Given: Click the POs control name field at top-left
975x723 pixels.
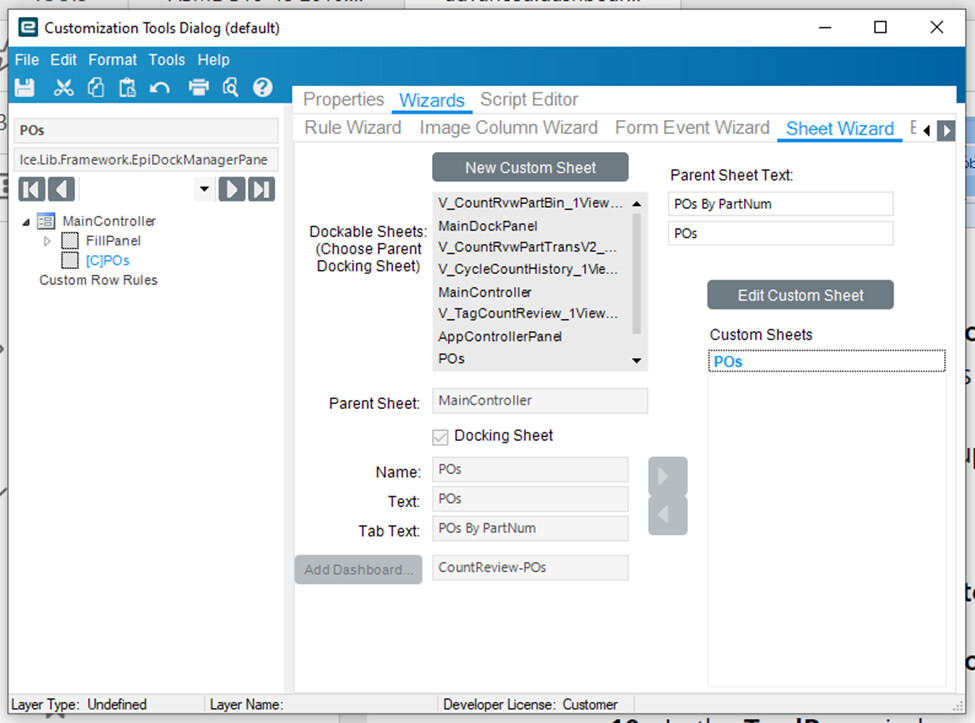Looking at the screenshot, I should pyautogui.click(x=146, y=131).
